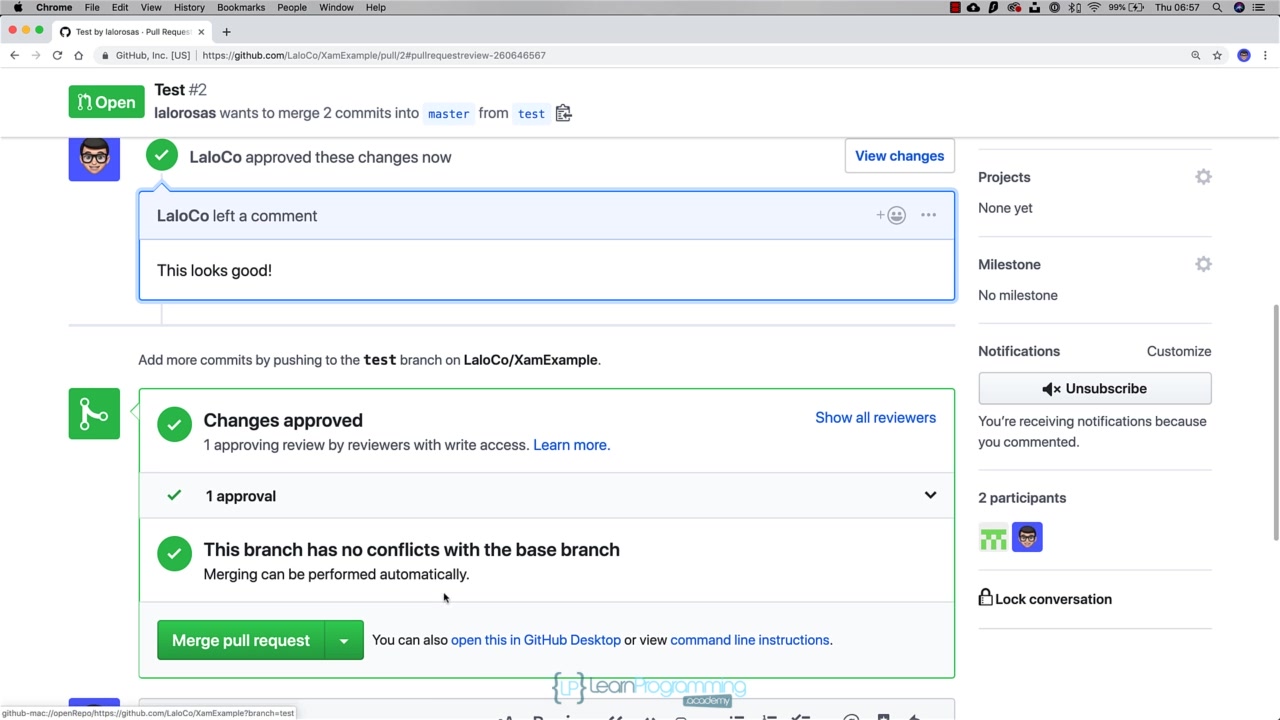Viewport: 1280px width, 720px height.
Task: Click the cloud upload menu bar icon
Action: click(973, 7)
